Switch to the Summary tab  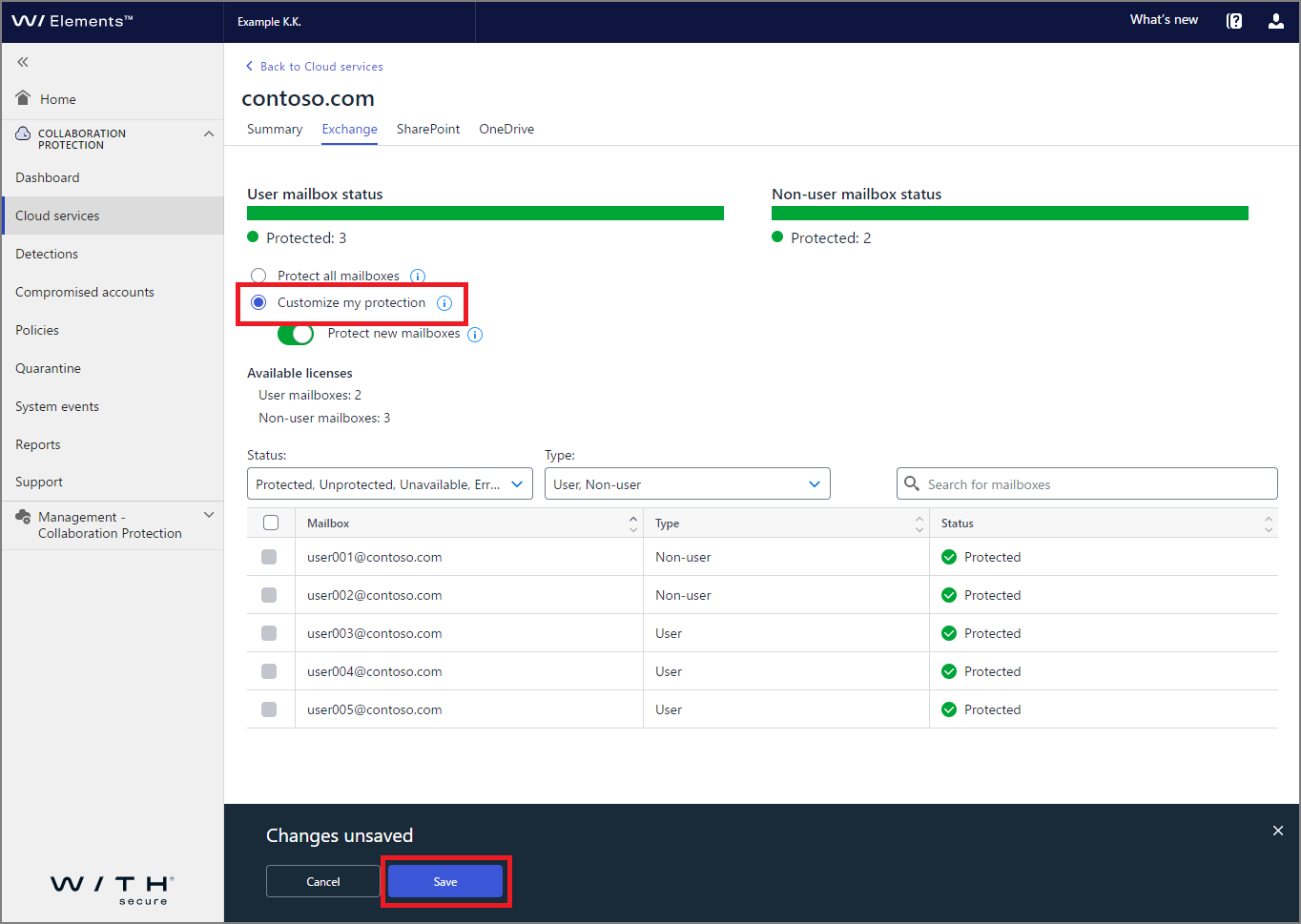click(x=275, y=129)
